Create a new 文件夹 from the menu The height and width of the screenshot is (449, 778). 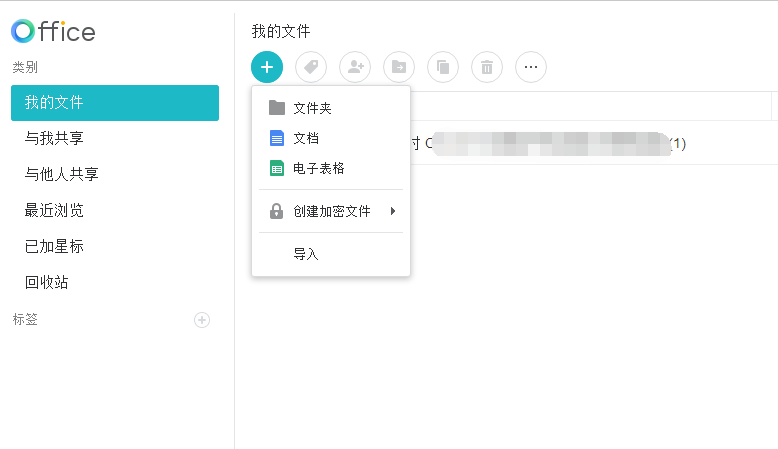[311, 108]
